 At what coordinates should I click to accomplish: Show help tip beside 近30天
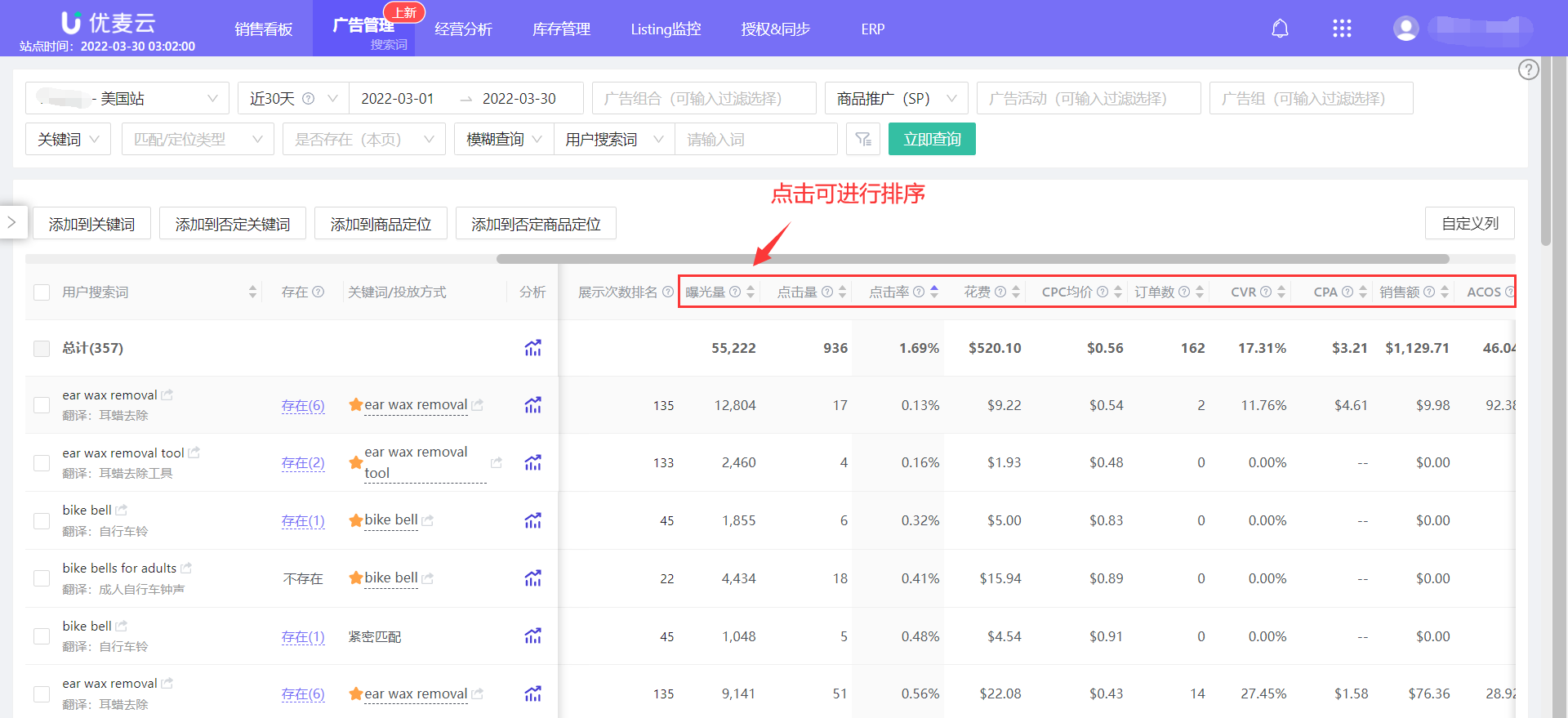(x=308, y=99)
